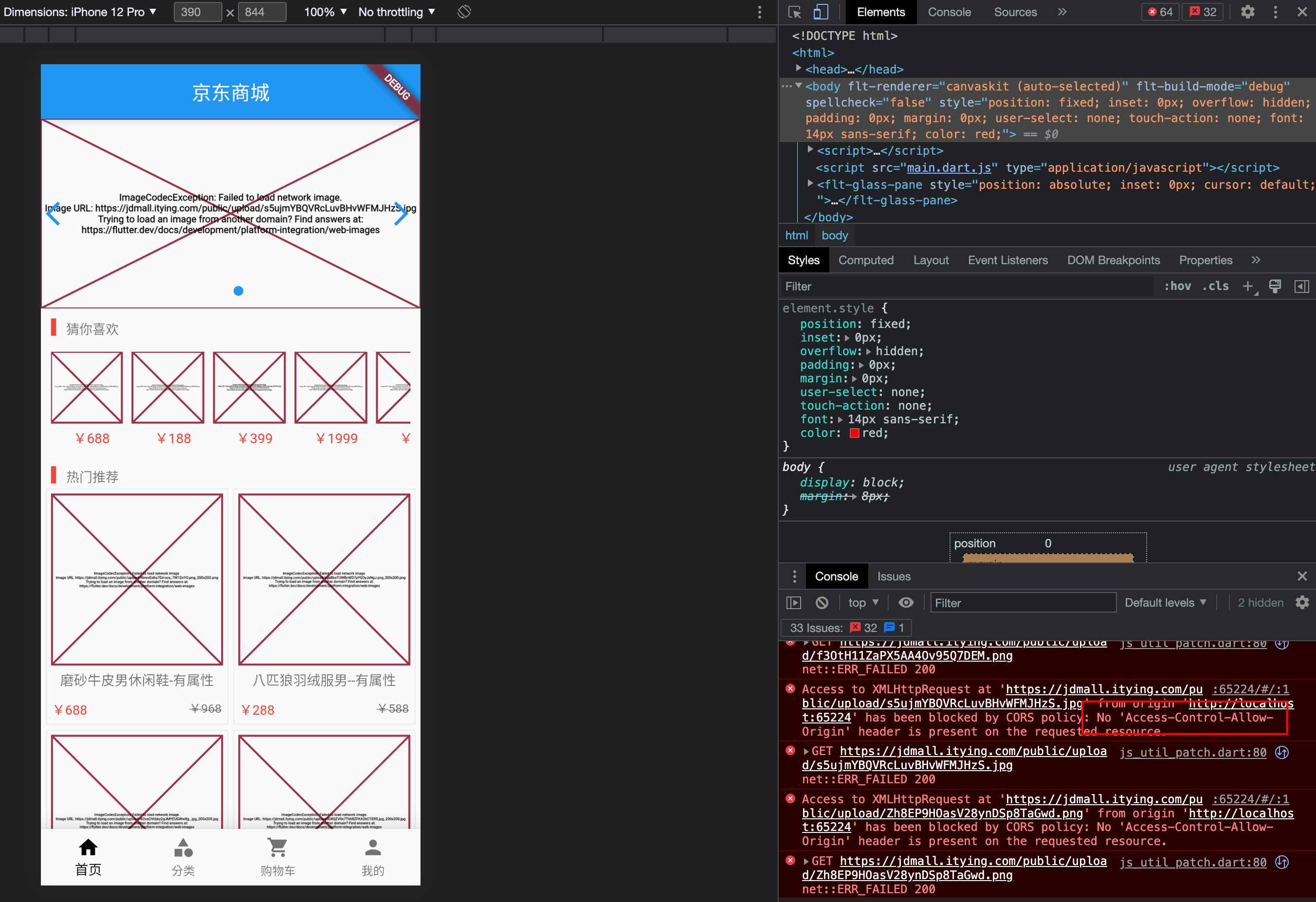
Task: Toggle the .cls element classes panel
Action: click(1215, 286)
